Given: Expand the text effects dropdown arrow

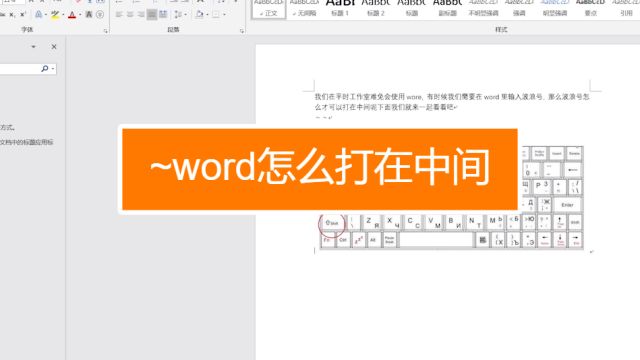Looking at the screenshot, I should pos(45,15).
